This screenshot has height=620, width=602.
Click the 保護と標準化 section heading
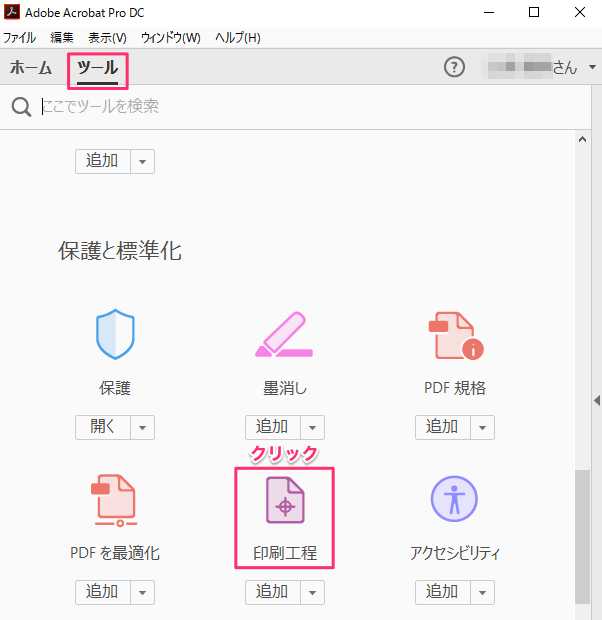120,251
